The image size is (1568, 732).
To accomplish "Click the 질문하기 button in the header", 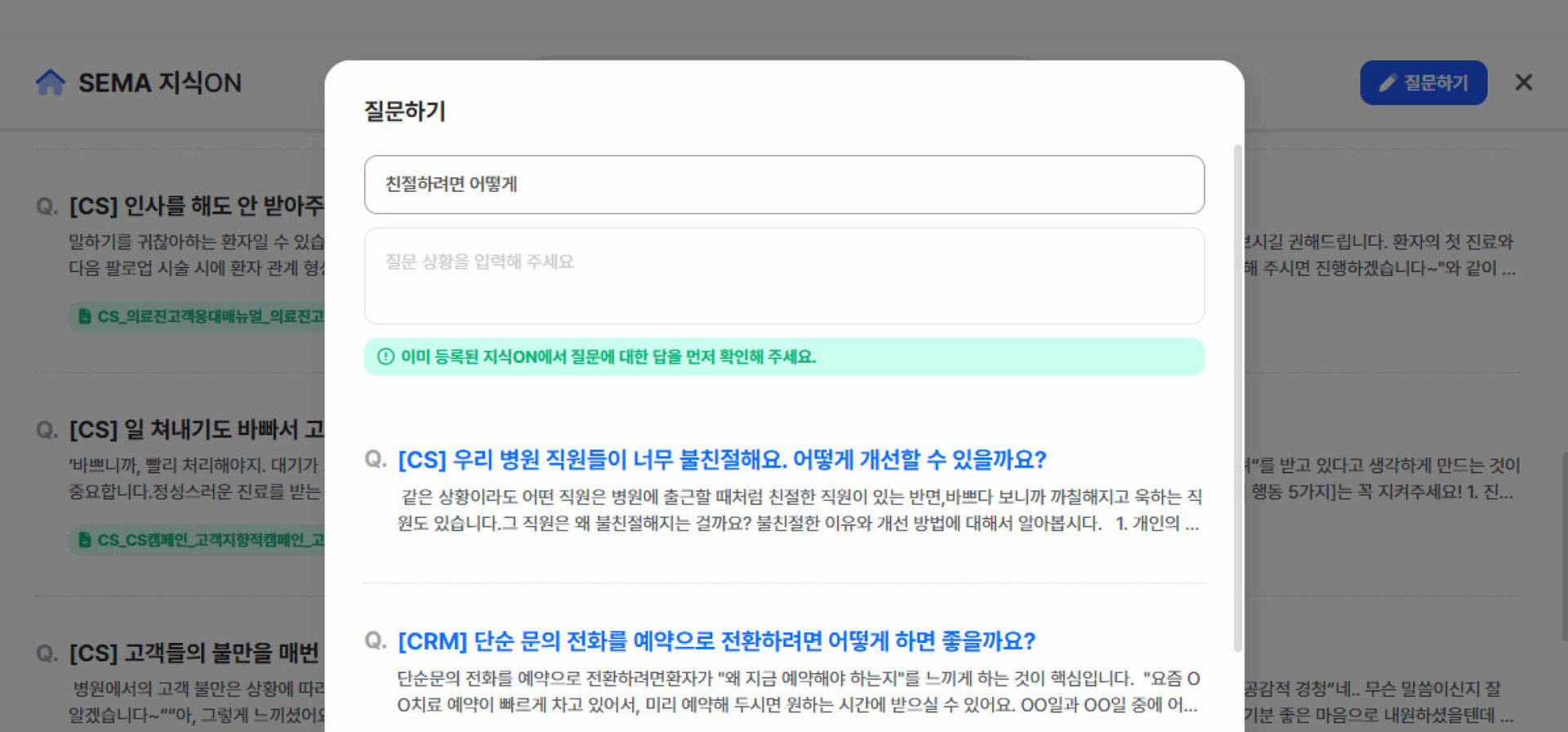I will (x=1423, y=83).
